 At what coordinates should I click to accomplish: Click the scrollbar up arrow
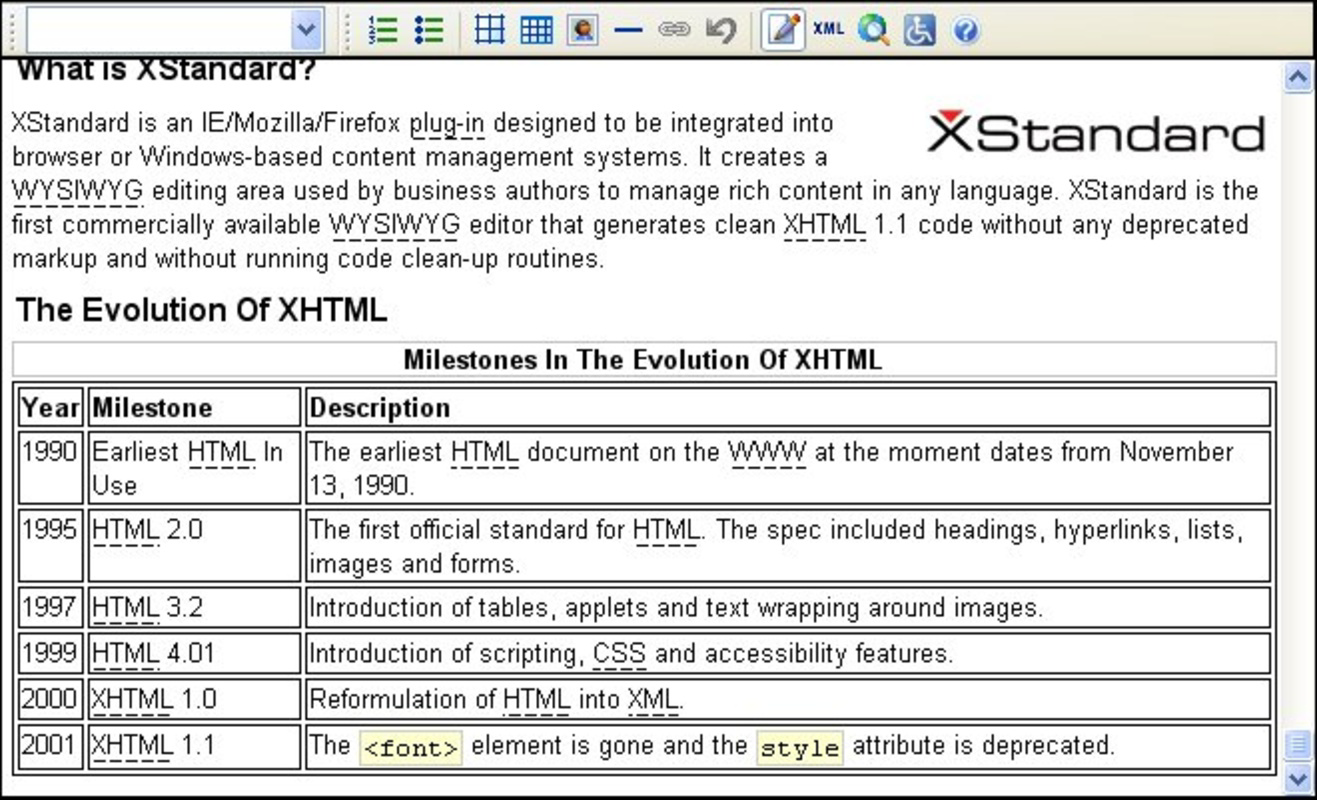1298,77
